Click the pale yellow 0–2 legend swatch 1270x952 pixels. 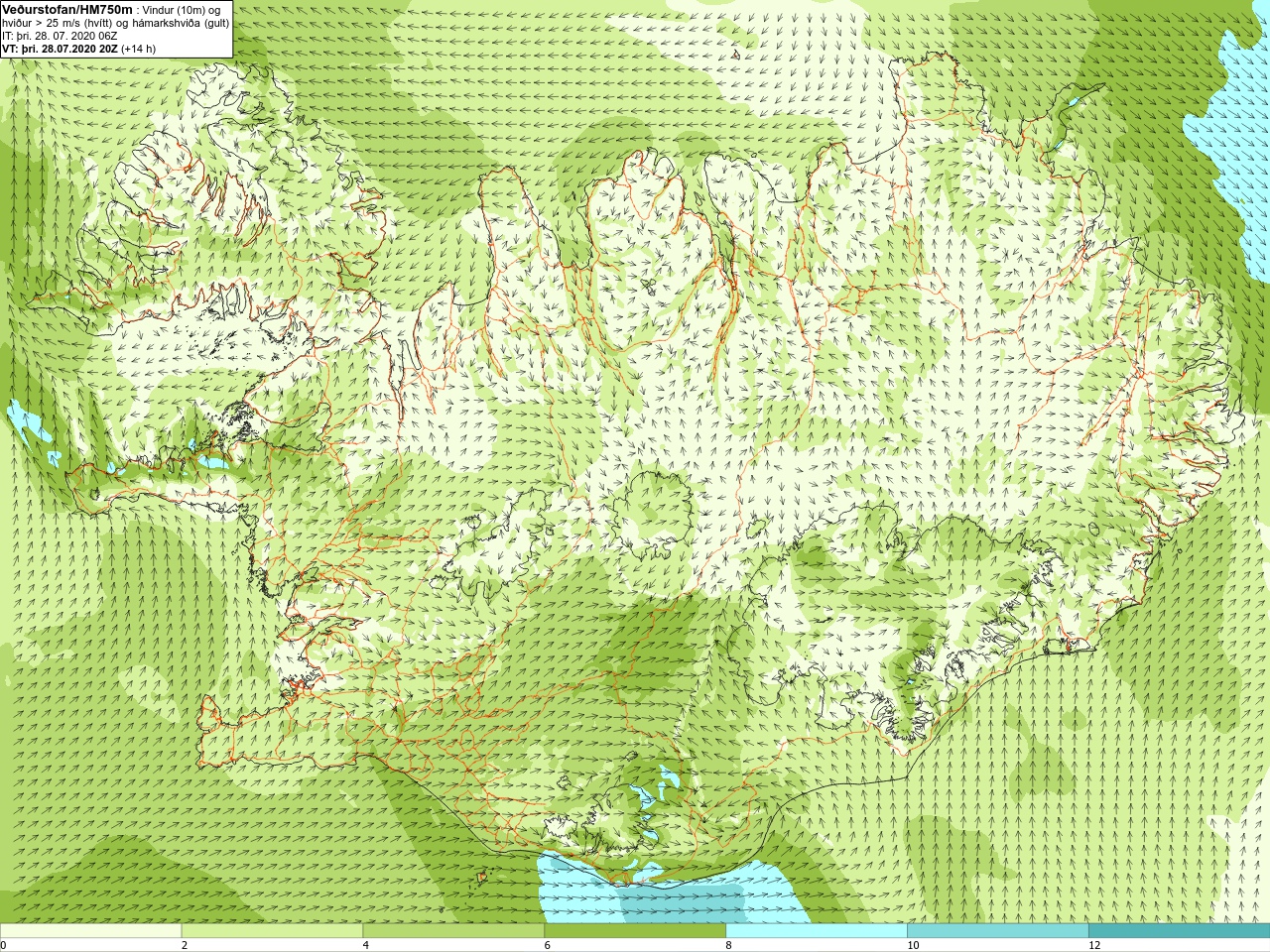point(90,931)
